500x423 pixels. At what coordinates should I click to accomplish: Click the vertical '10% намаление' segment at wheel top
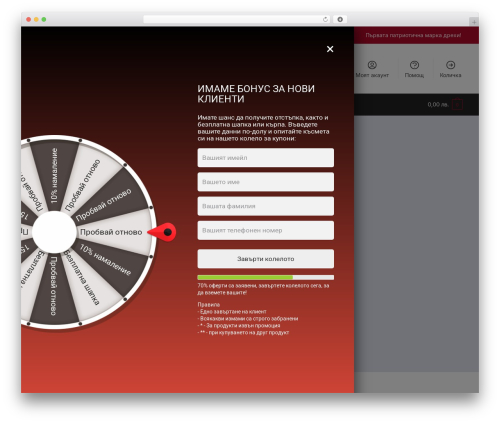tap(54, 176)
